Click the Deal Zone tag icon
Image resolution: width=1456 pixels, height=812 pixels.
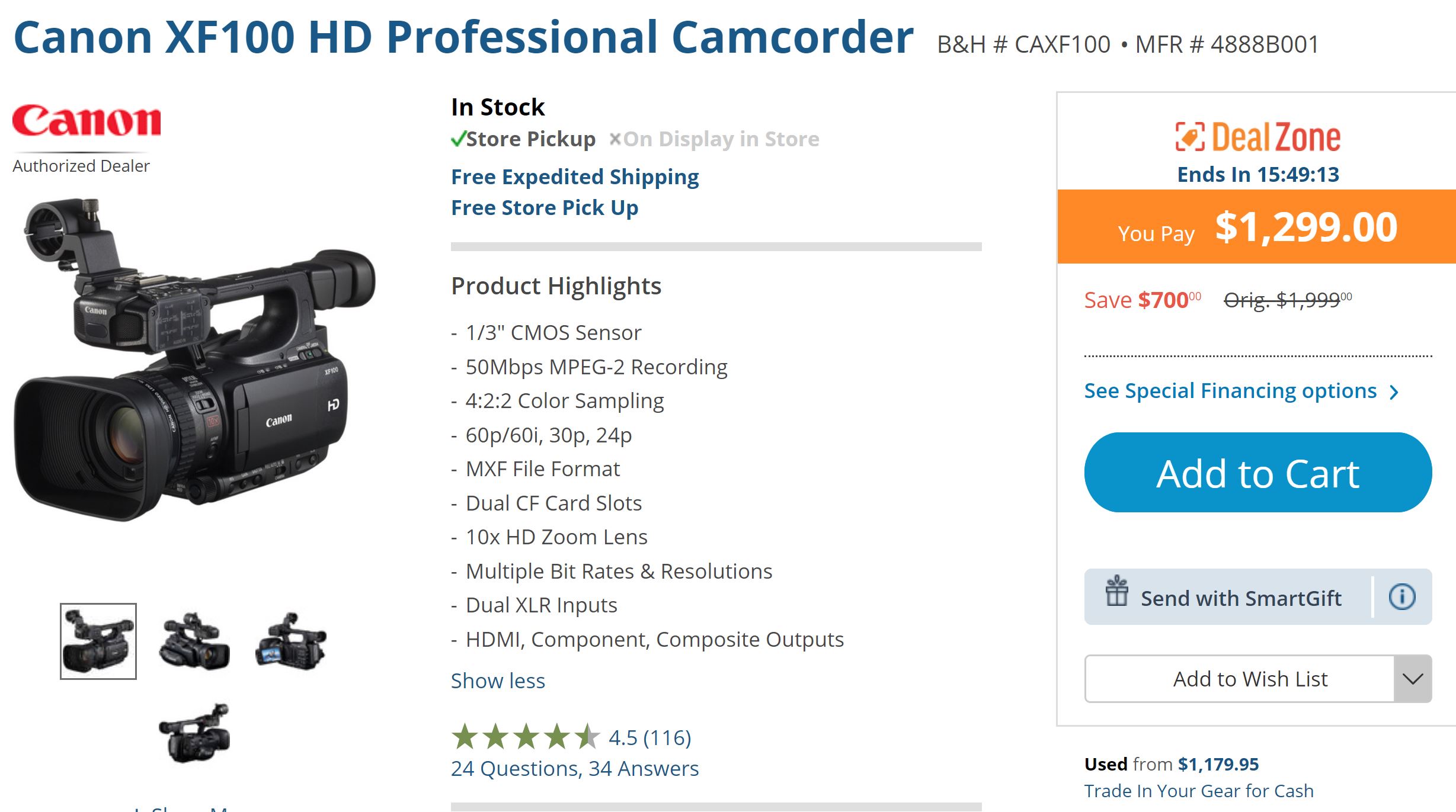[x=1190, y=137]
